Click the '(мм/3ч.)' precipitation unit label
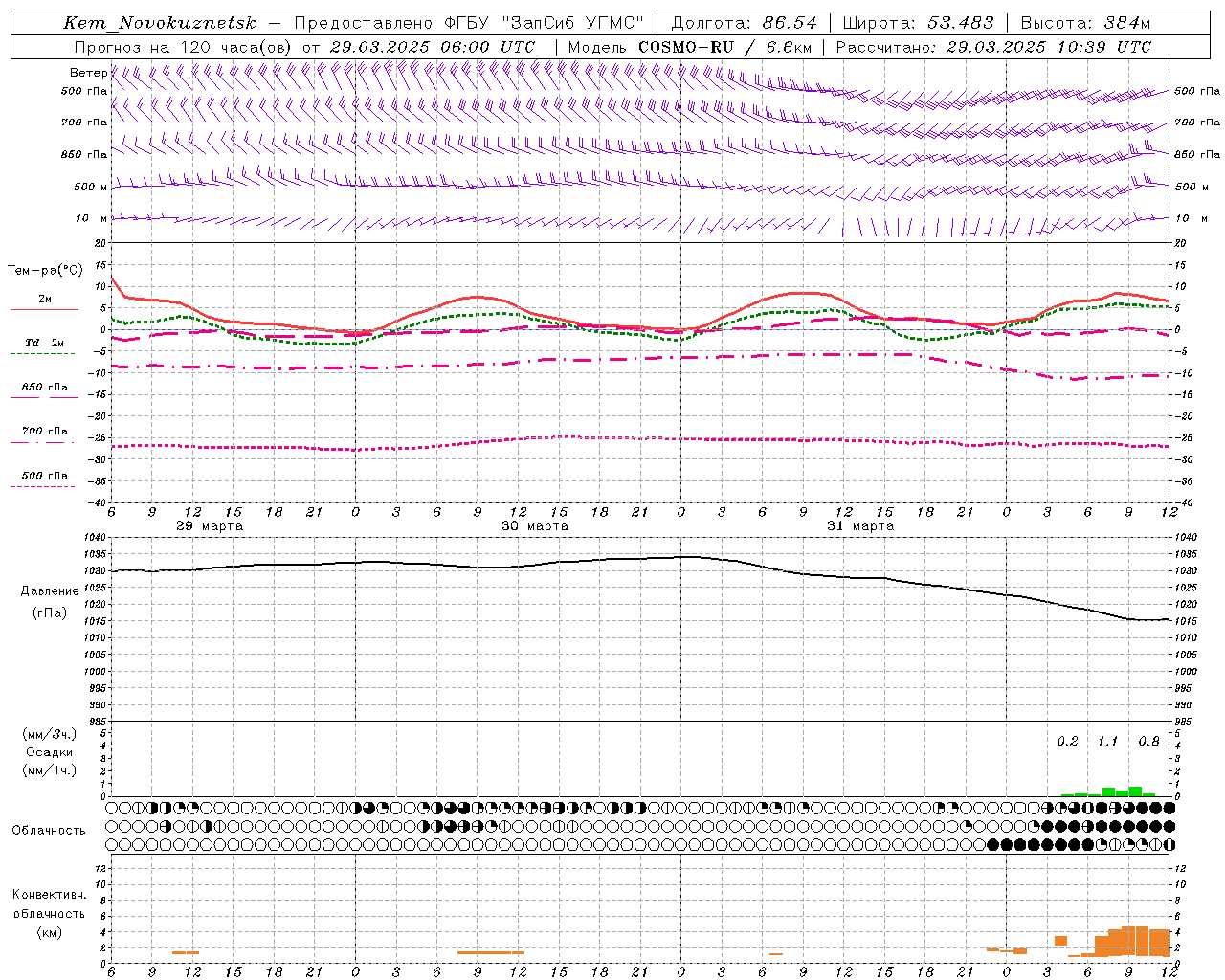Viewport: 1225px width, 980px height. pyautogui.click(x=50, y=734)
